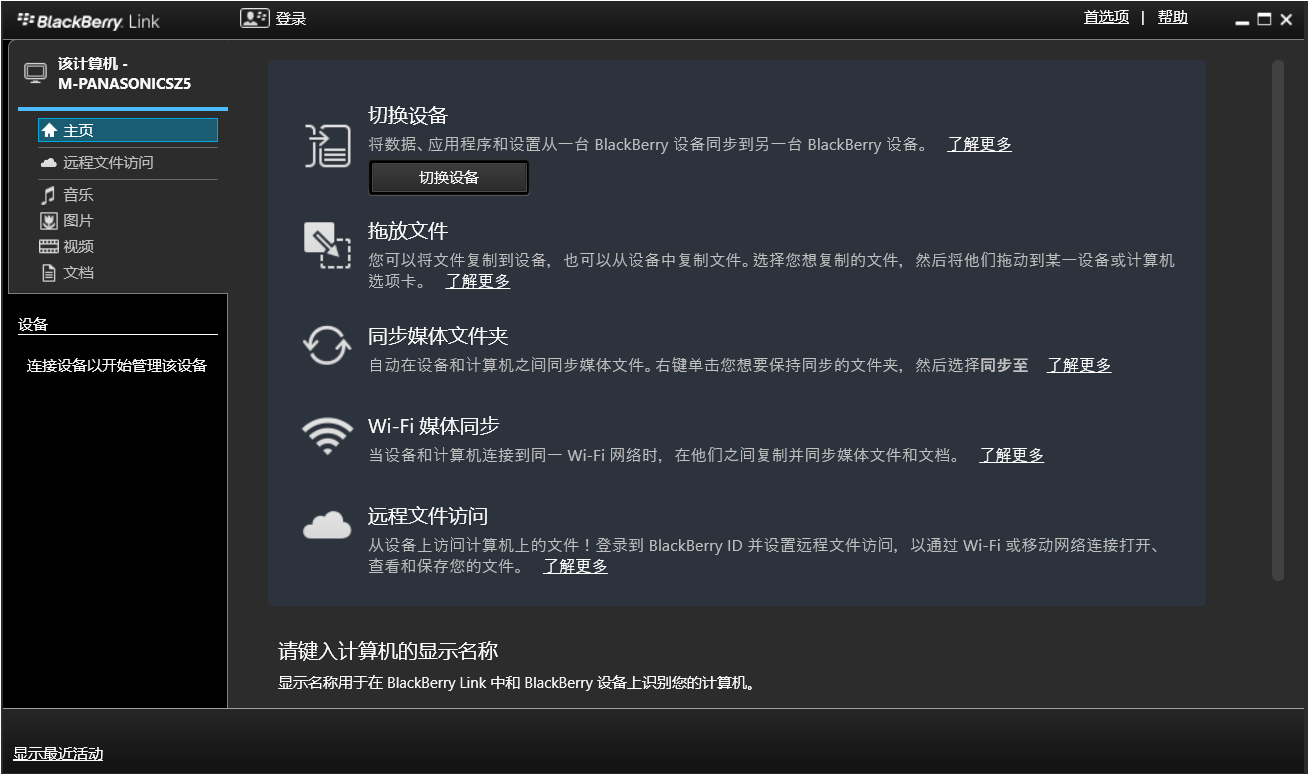Click the vertical scrollbar on the right
1309x775 pixels.
tap(1277, 320)
